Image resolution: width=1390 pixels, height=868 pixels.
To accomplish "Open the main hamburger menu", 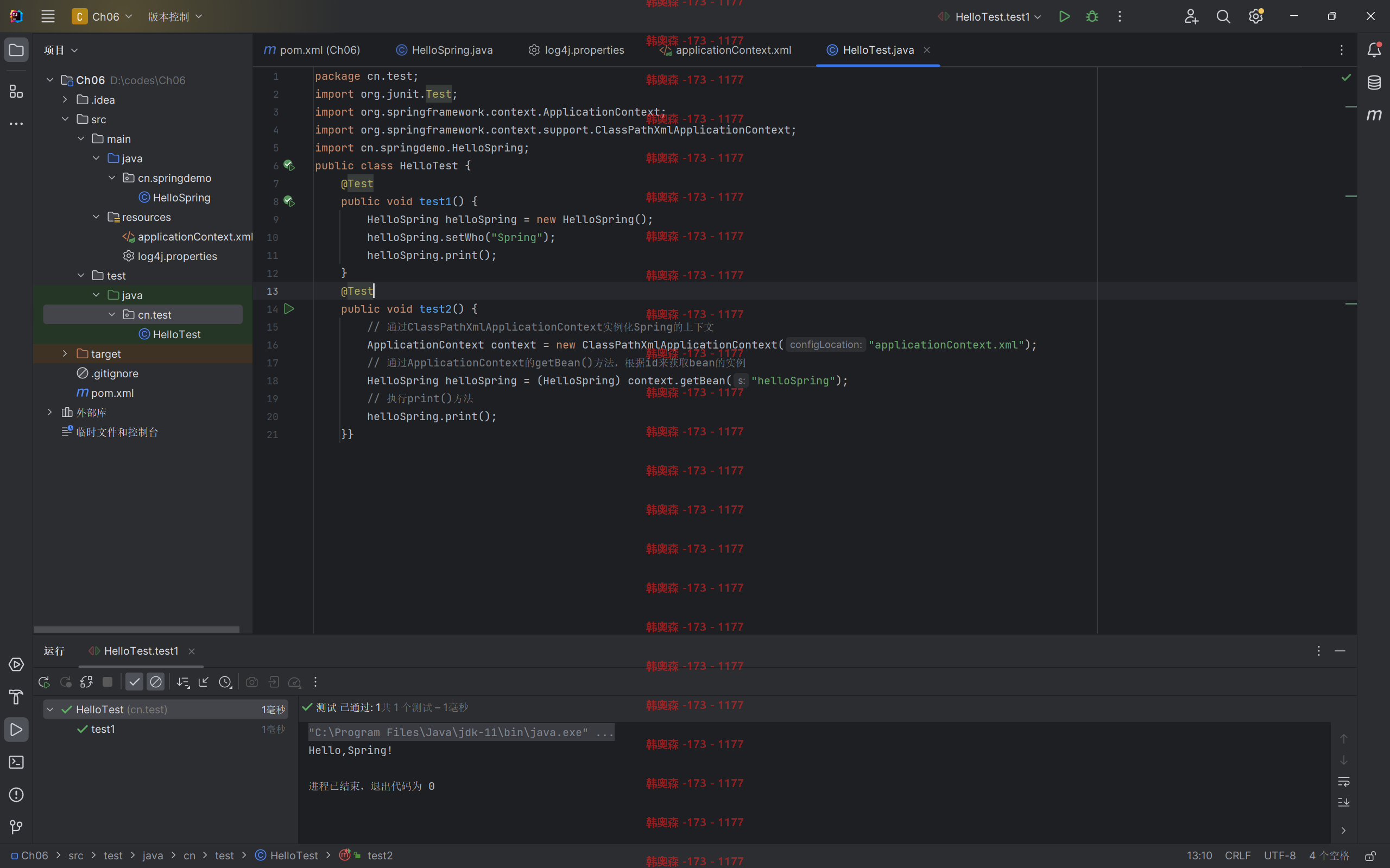I will coord(48,17).
